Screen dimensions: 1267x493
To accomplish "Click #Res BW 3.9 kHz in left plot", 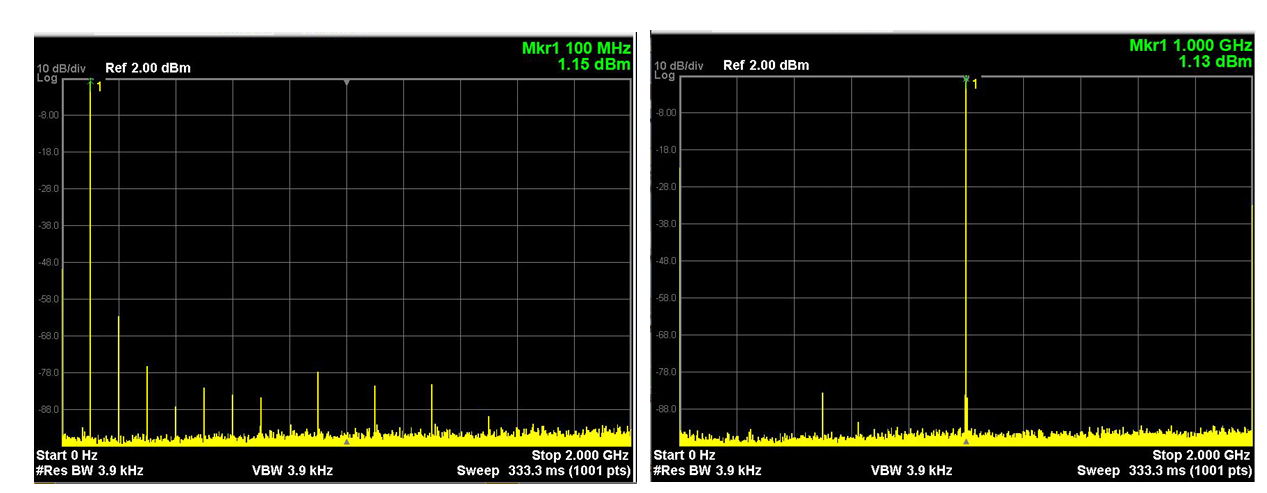I will pyautogui.click(x=89, y=470).
